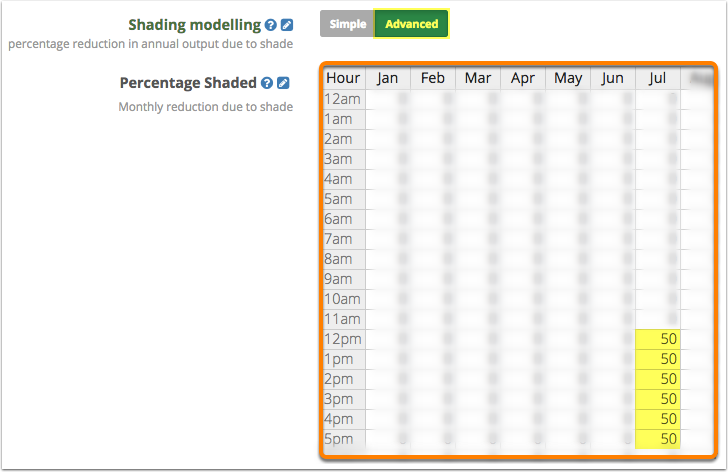Screen dimensions: 728x472
Task: Click the 3pm July highlighted cell
Action: click(658, 399)
